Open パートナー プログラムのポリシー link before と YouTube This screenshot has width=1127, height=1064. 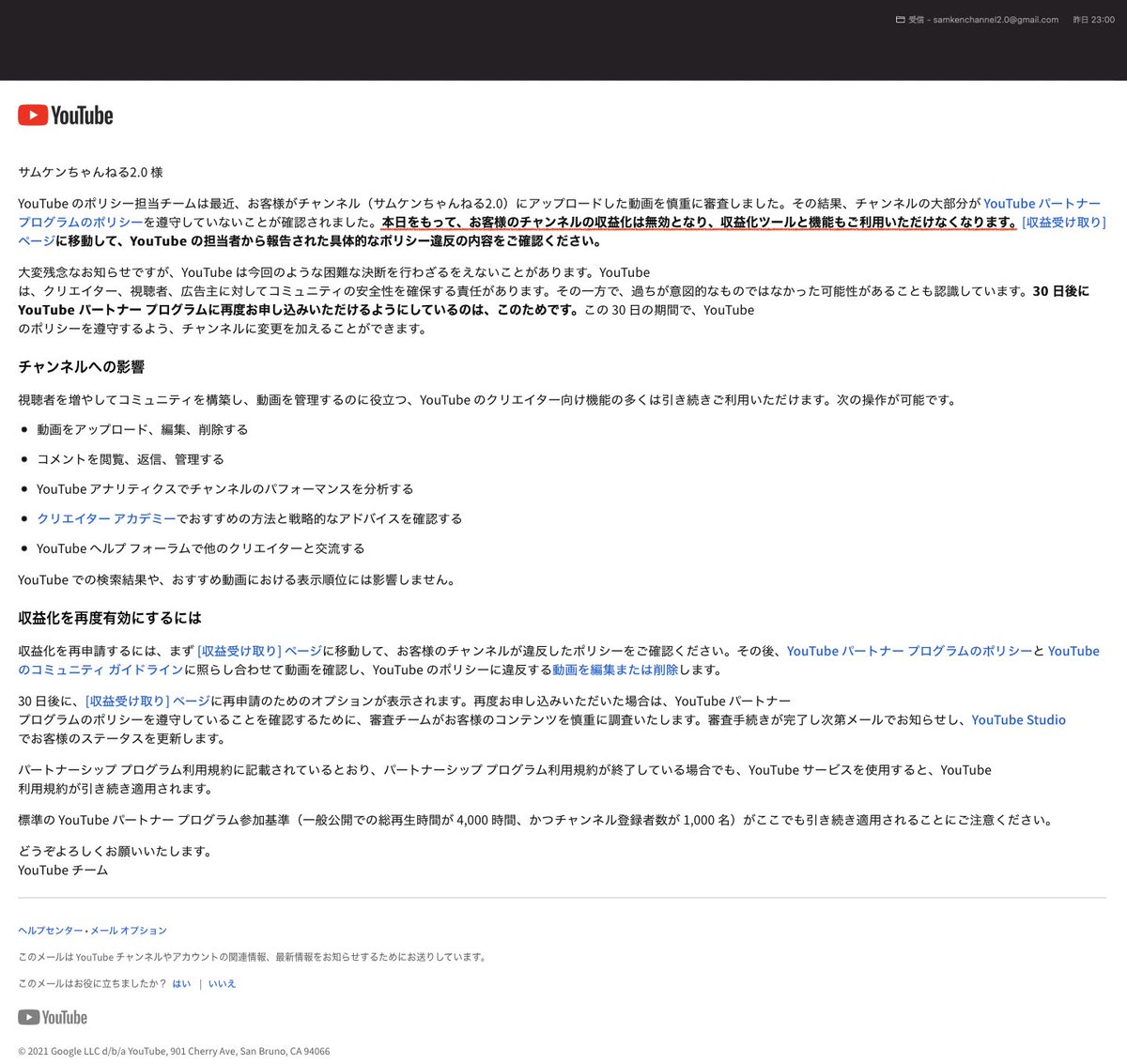pos(909,650)
